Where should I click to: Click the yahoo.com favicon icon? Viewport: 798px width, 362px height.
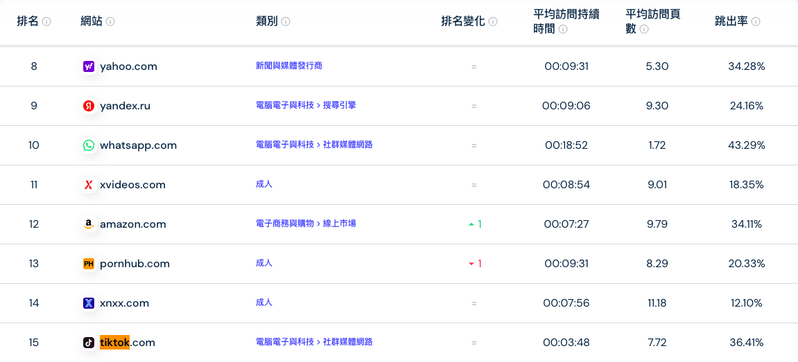[89, 66]
